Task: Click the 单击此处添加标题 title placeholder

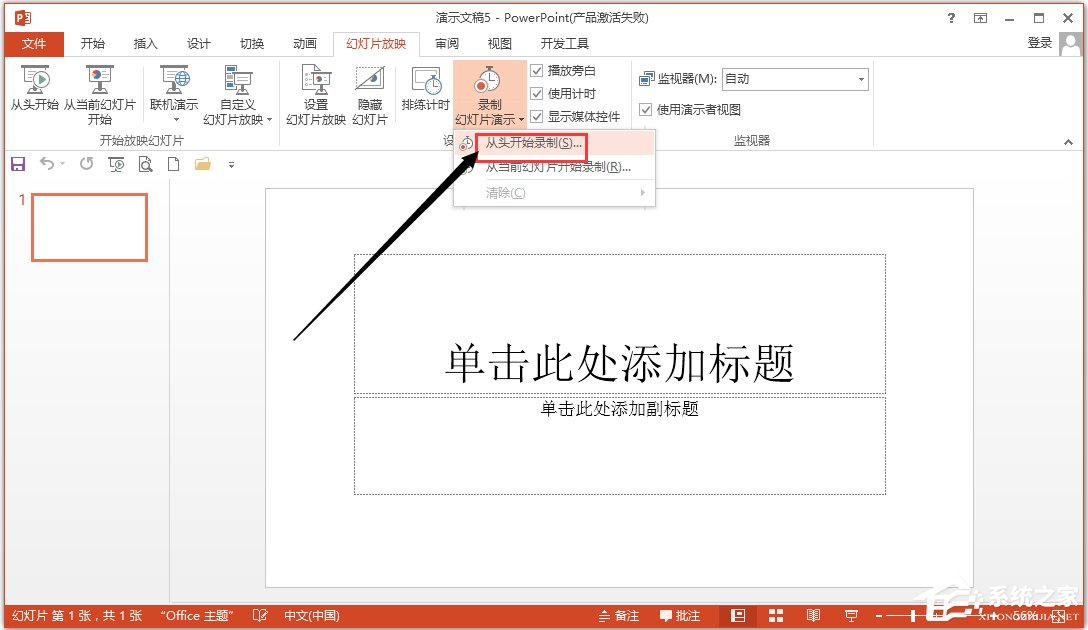Action: [x=620, y=324]
